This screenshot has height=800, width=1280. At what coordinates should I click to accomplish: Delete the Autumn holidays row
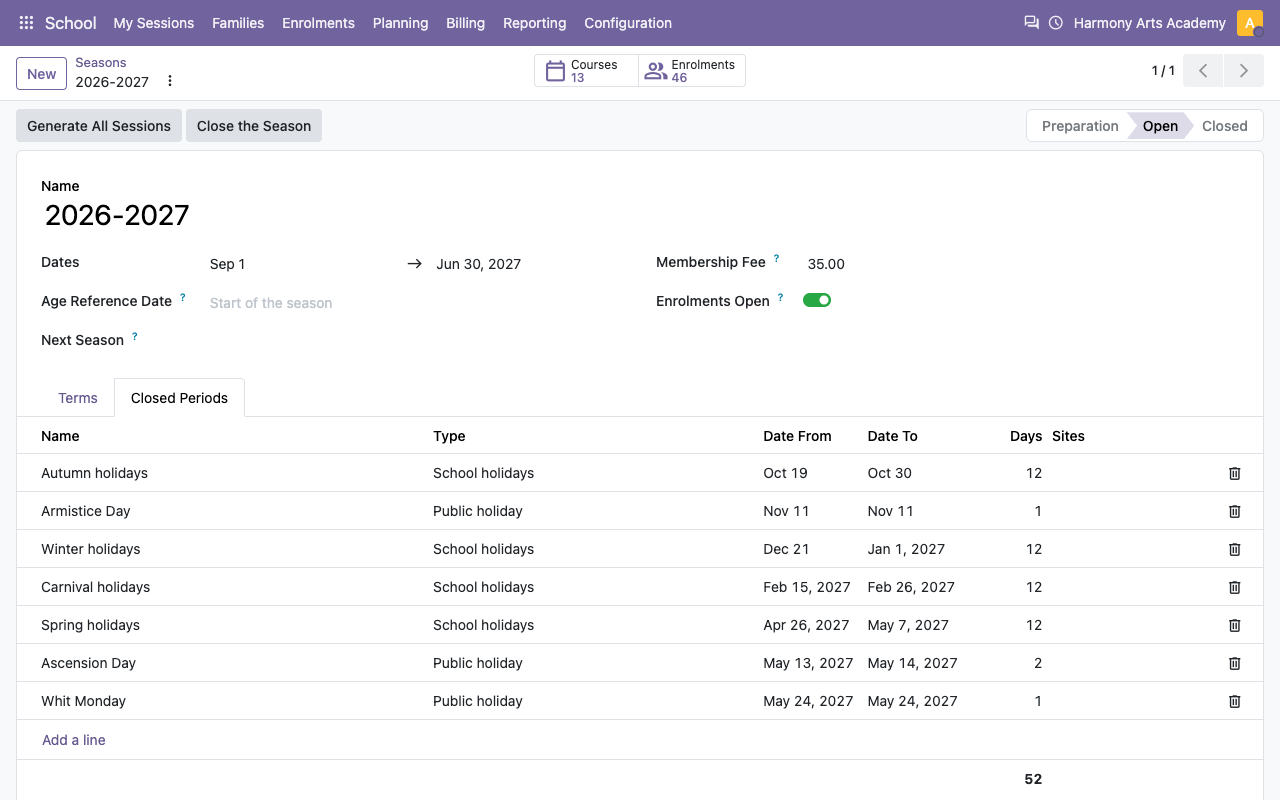point(1235,473)
